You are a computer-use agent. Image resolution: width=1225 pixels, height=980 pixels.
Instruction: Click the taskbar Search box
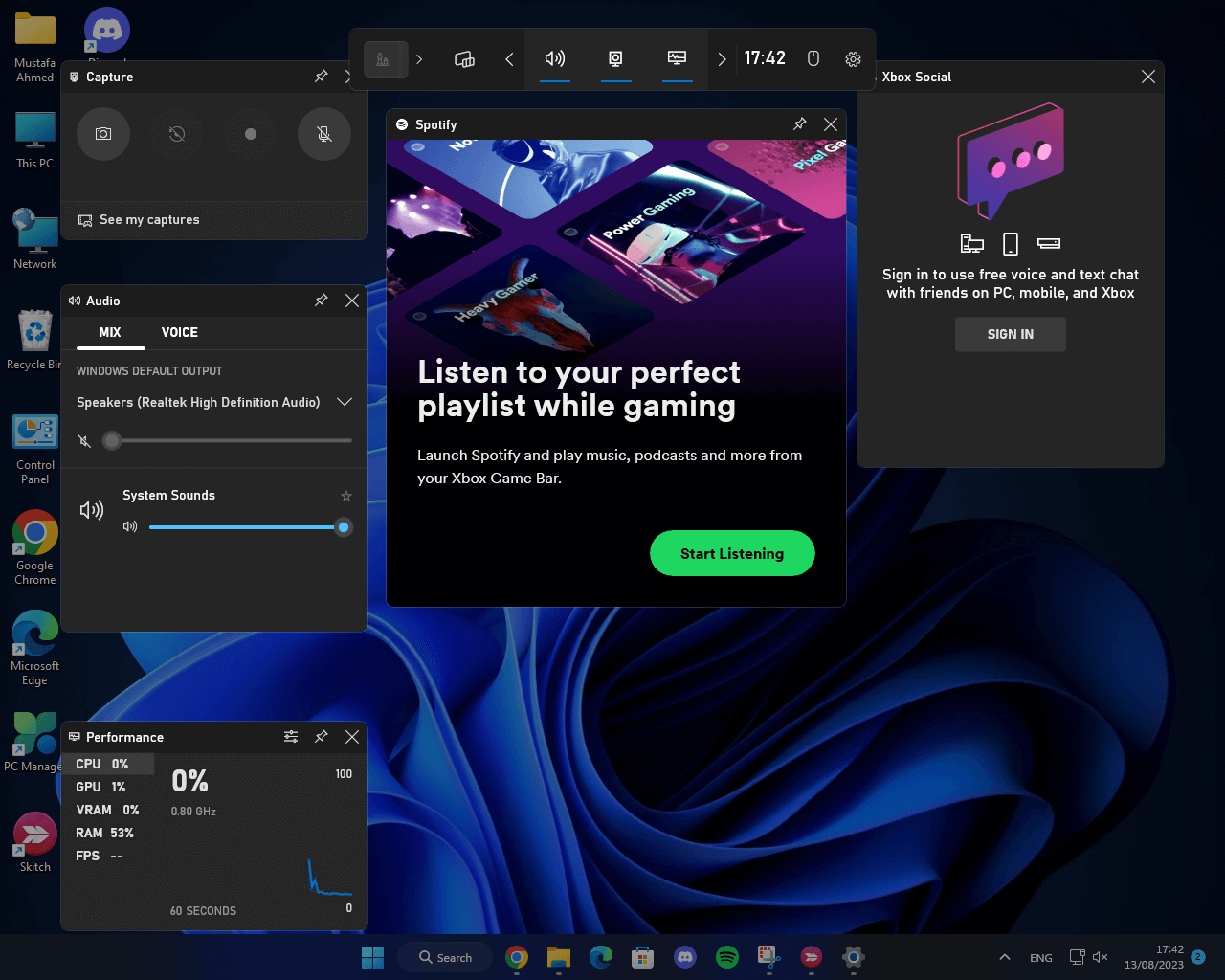pyautogui.click(x=447, y=957)
